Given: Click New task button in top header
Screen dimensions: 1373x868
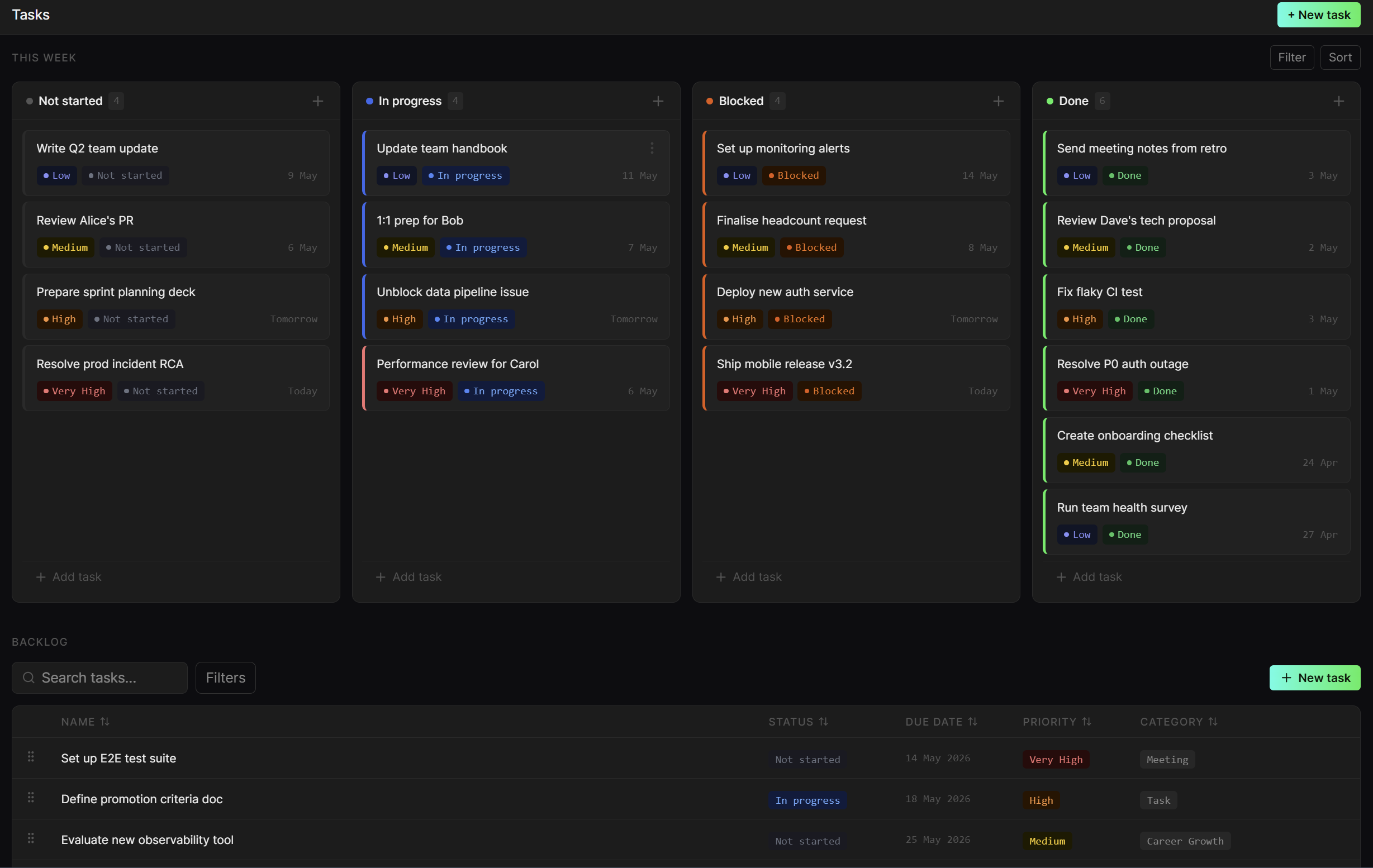Looking at the screenshot, I should (x=1318, y=15).
